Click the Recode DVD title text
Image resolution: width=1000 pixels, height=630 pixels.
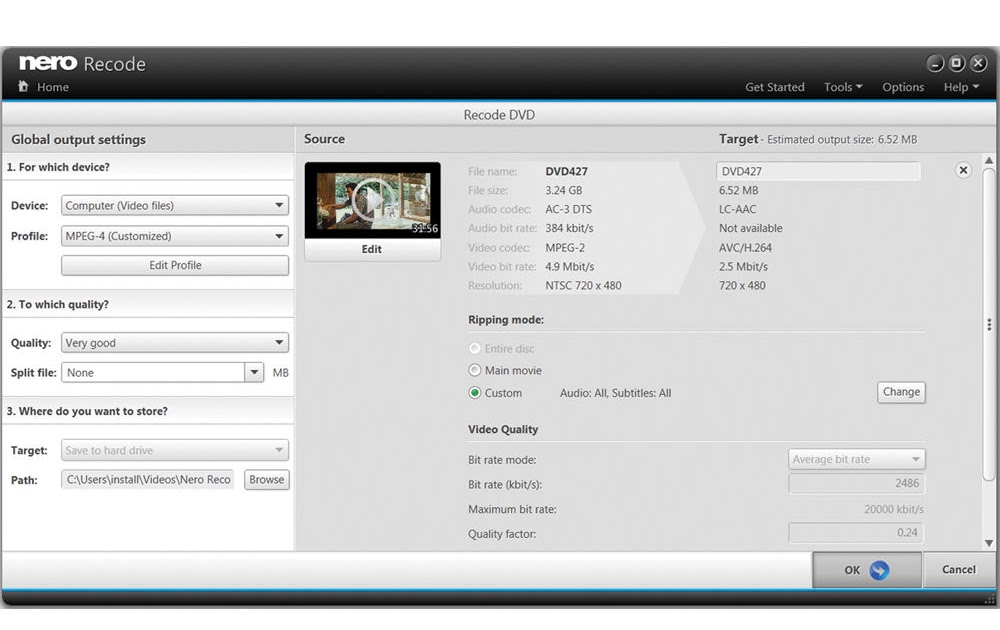[x=499, y=115]
